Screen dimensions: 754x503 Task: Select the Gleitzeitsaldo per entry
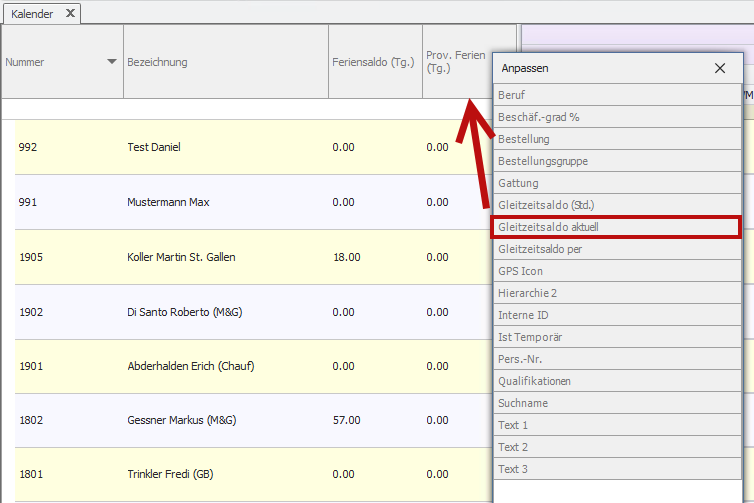[x=617, y=249]
